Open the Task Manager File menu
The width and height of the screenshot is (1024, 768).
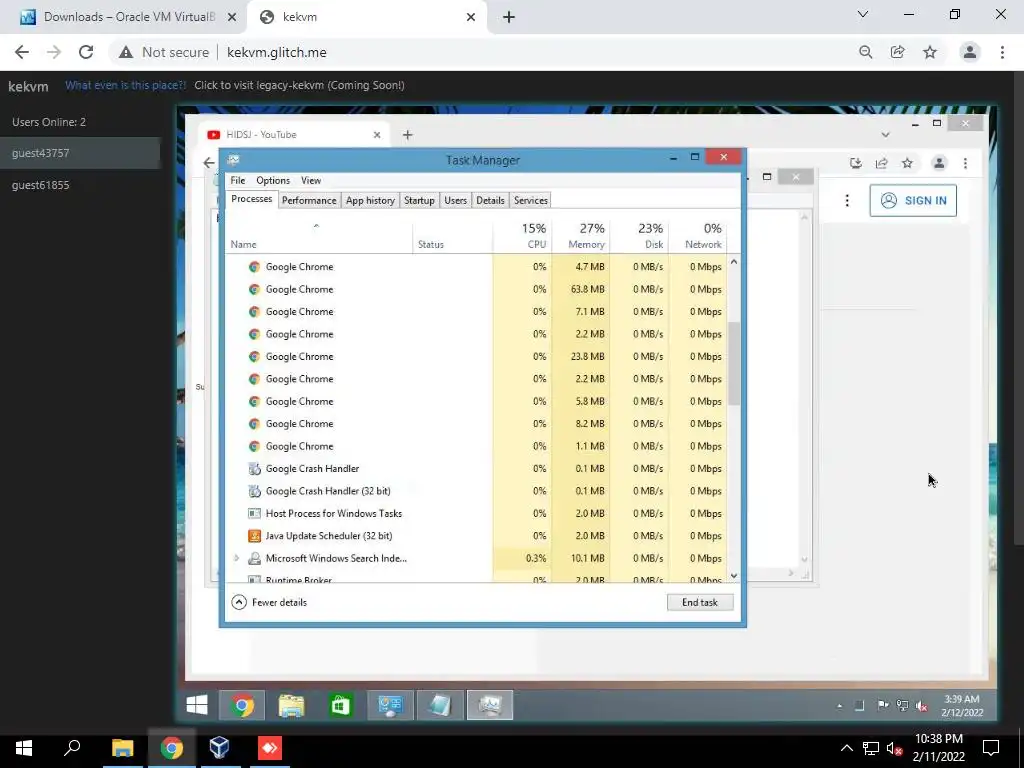pos(238,180)
